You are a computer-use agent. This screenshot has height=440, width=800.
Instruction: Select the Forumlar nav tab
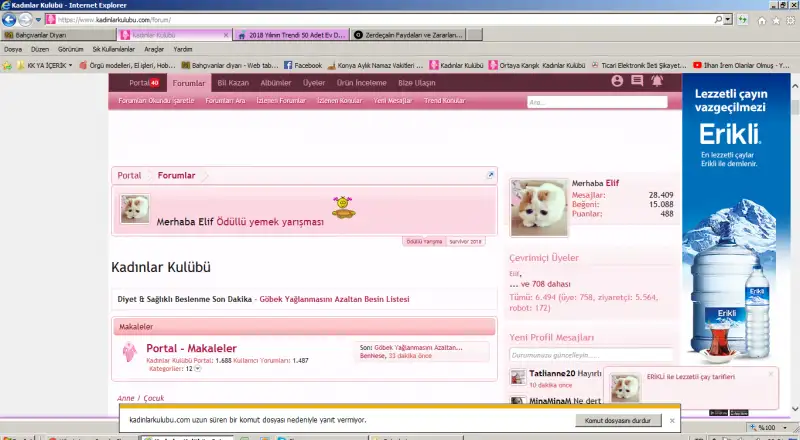point(189,83)
